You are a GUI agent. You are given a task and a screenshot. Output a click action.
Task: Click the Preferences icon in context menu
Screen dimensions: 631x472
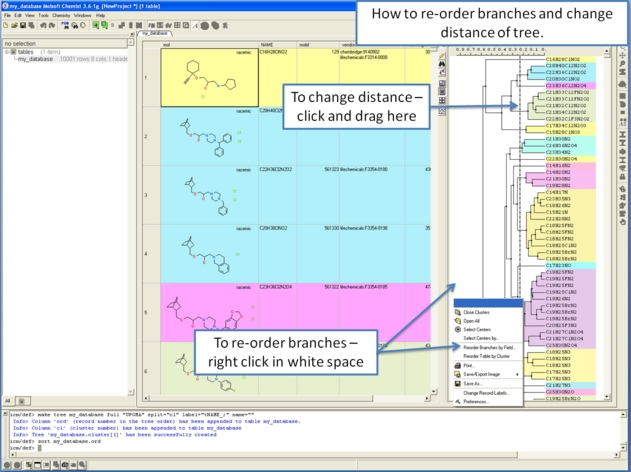457,401
